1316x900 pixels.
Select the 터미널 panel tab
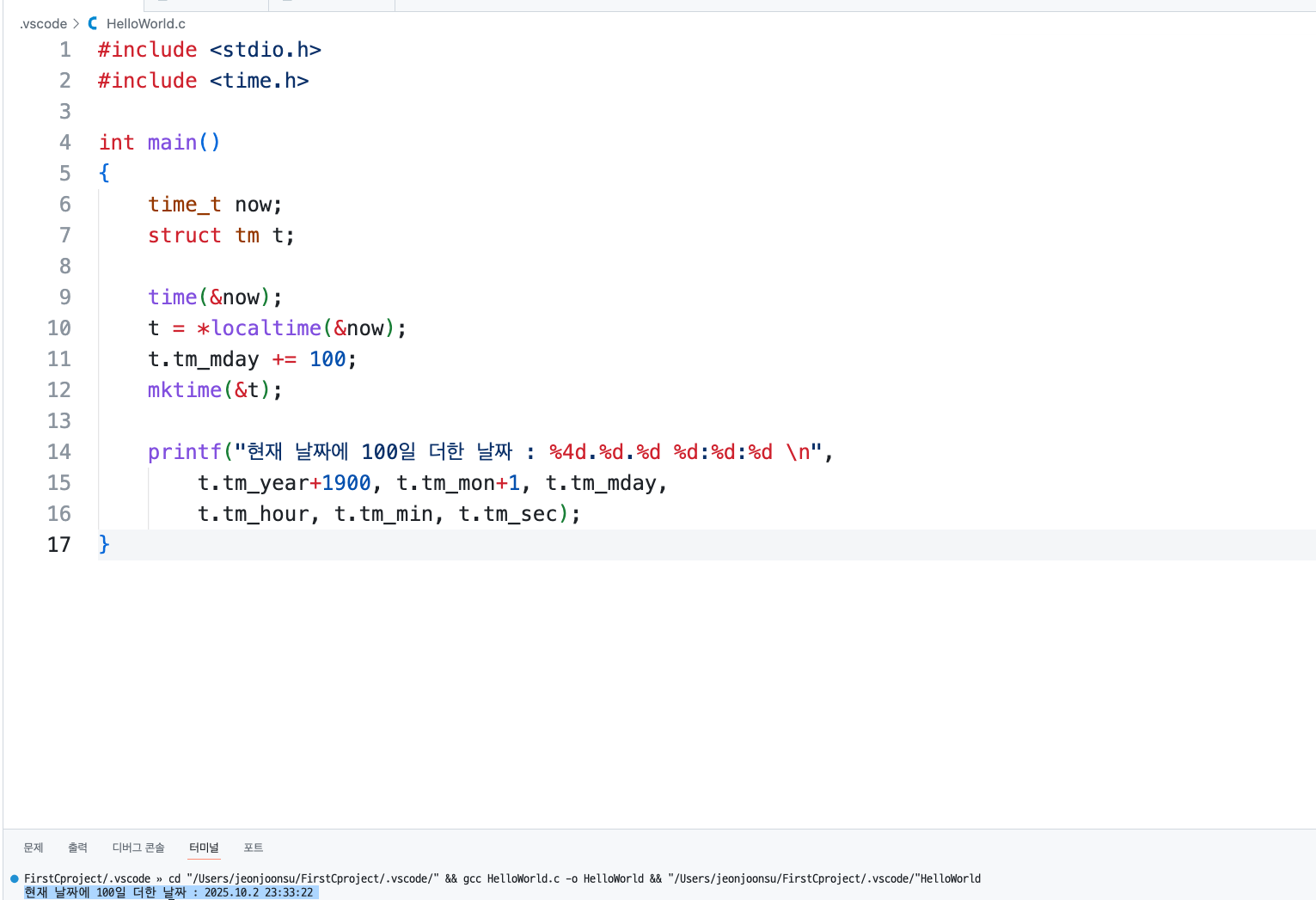pos(205,848)
